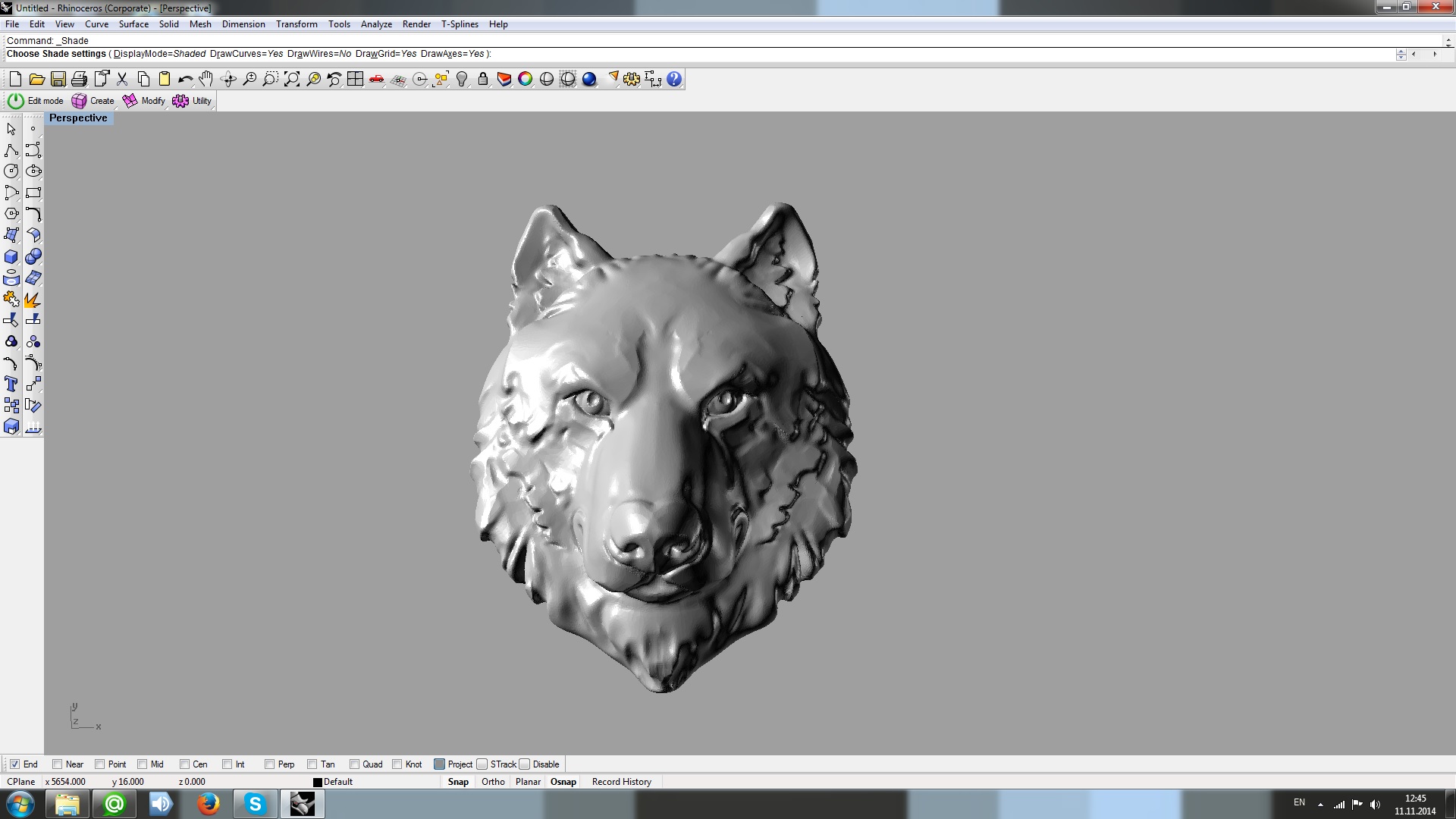Toggle the Ortho status bar button
1456x819 pixels.
click(x=493, y=782)
